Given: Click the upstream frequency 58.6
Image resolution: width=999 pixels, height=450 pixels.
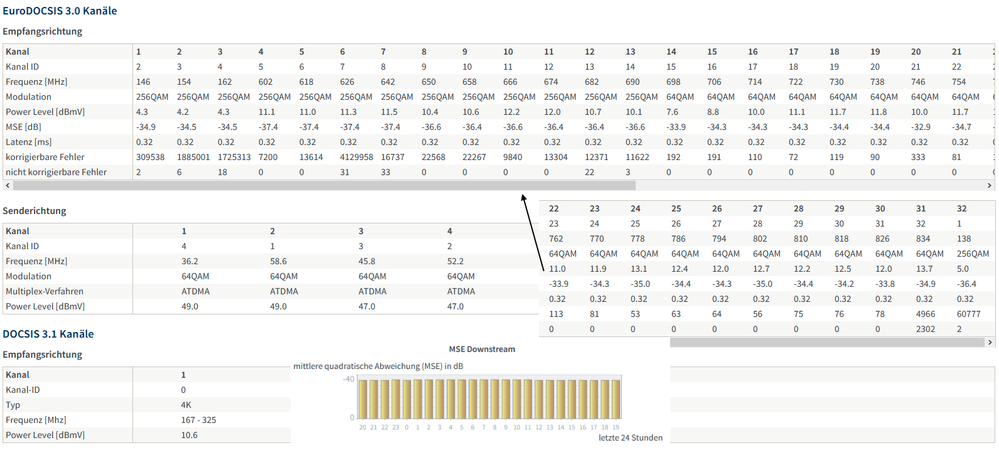Looking at the screenshot, I should [x=278, y=261].
